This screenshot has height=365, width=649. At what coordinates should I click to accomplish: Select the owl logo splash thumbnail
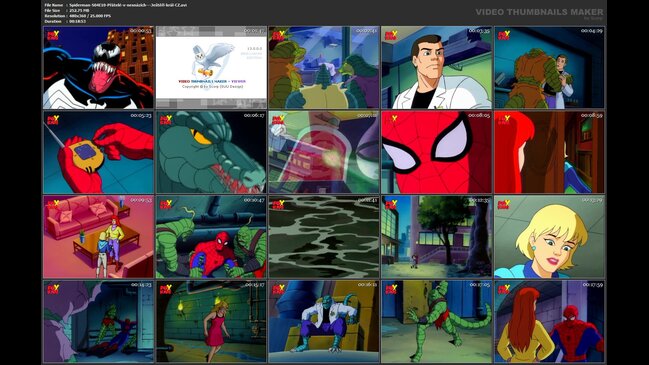pos(211,67)
